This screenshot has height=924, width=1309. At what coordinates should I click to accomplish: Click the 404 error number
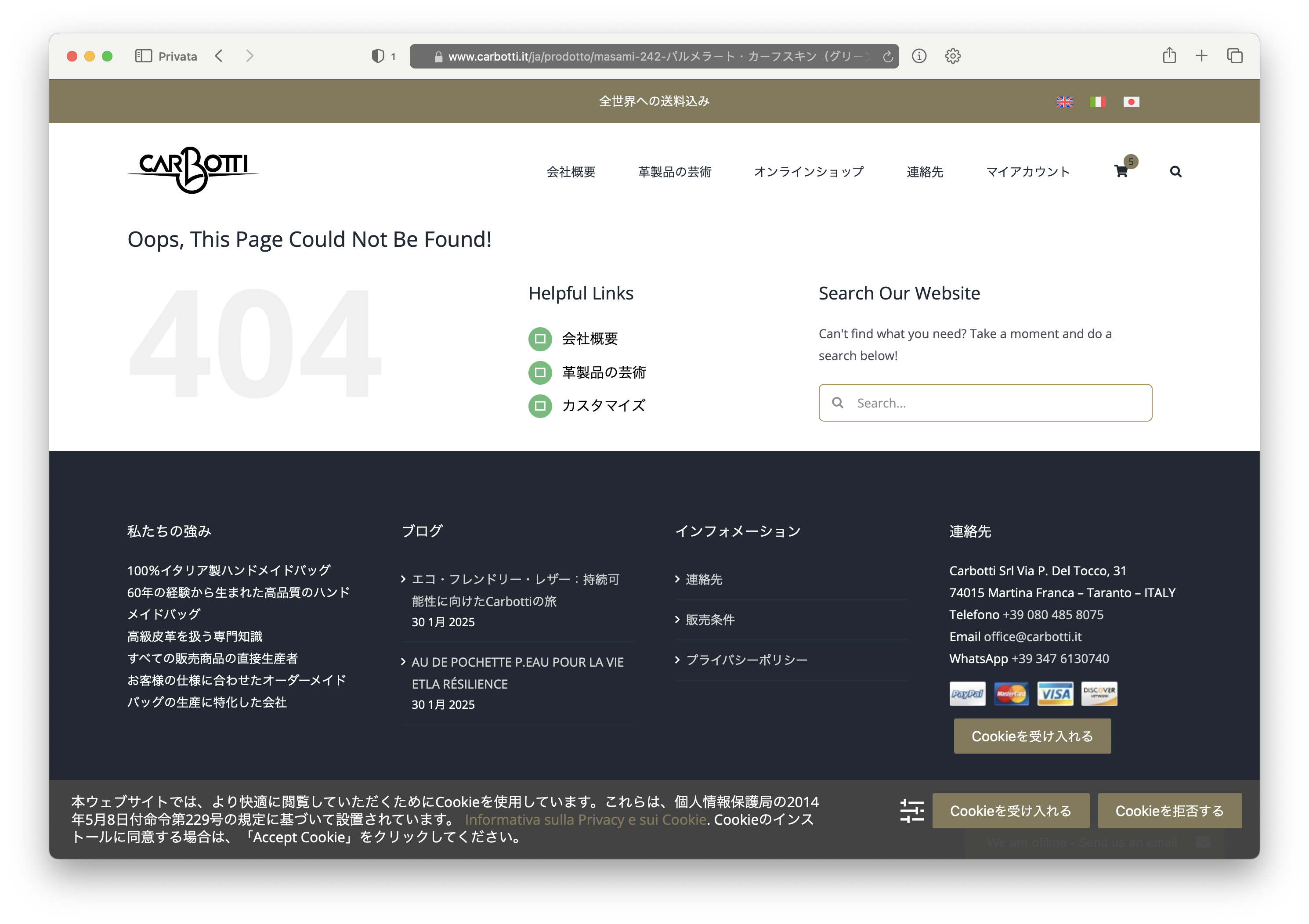coord(255,344)
